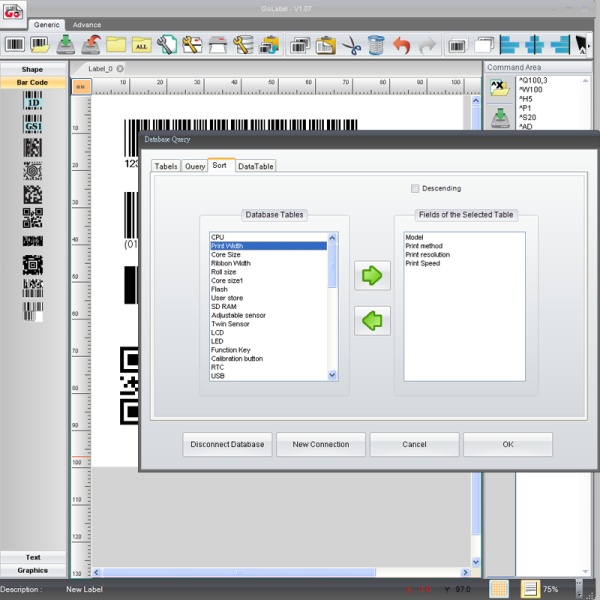Viewport: 600px width, 600px height.
Task: Select the GS1 barcode tool
Action: point(33,127)
